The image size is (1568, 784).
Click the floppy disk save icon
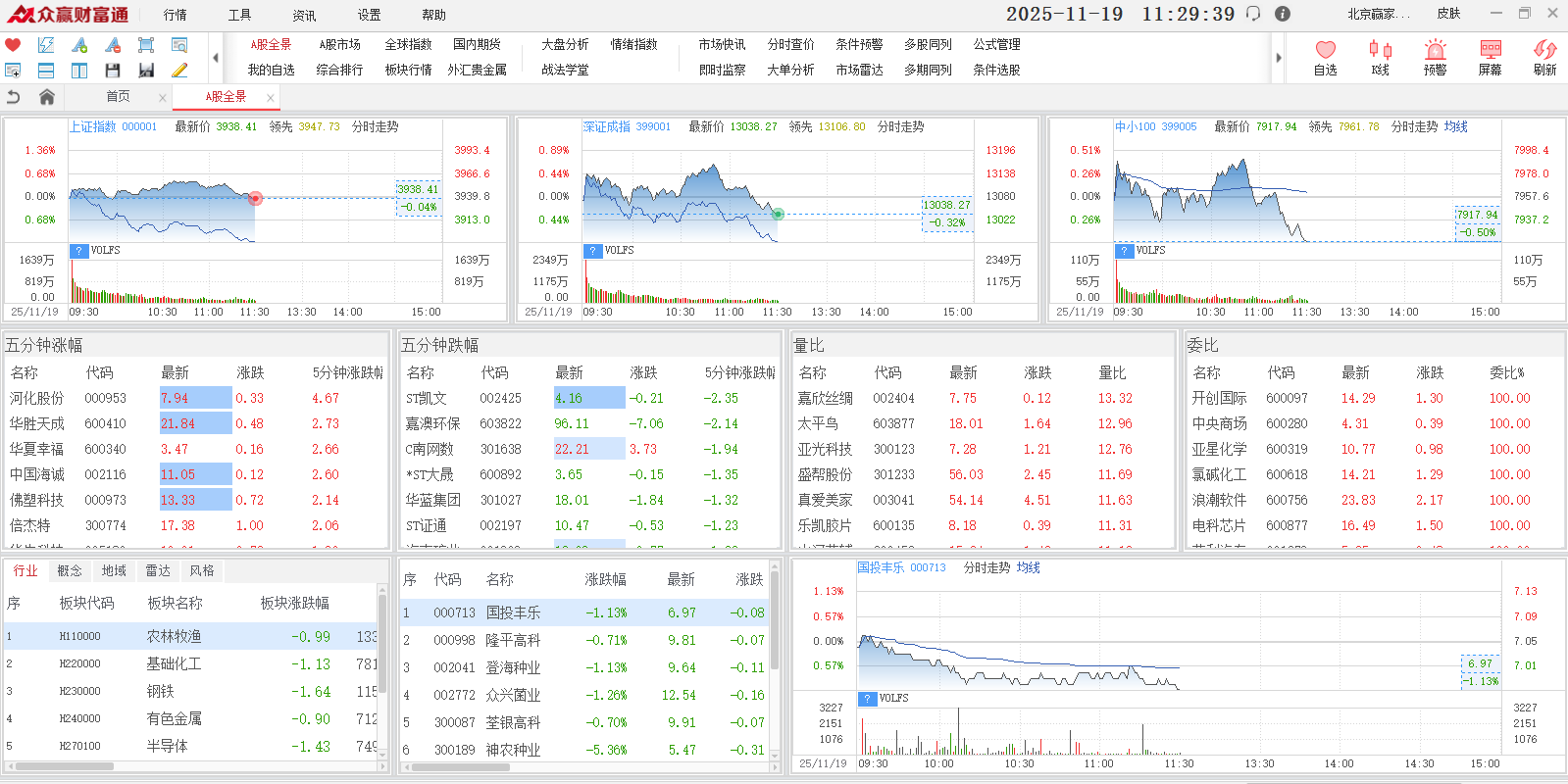(x=113, y=71)
